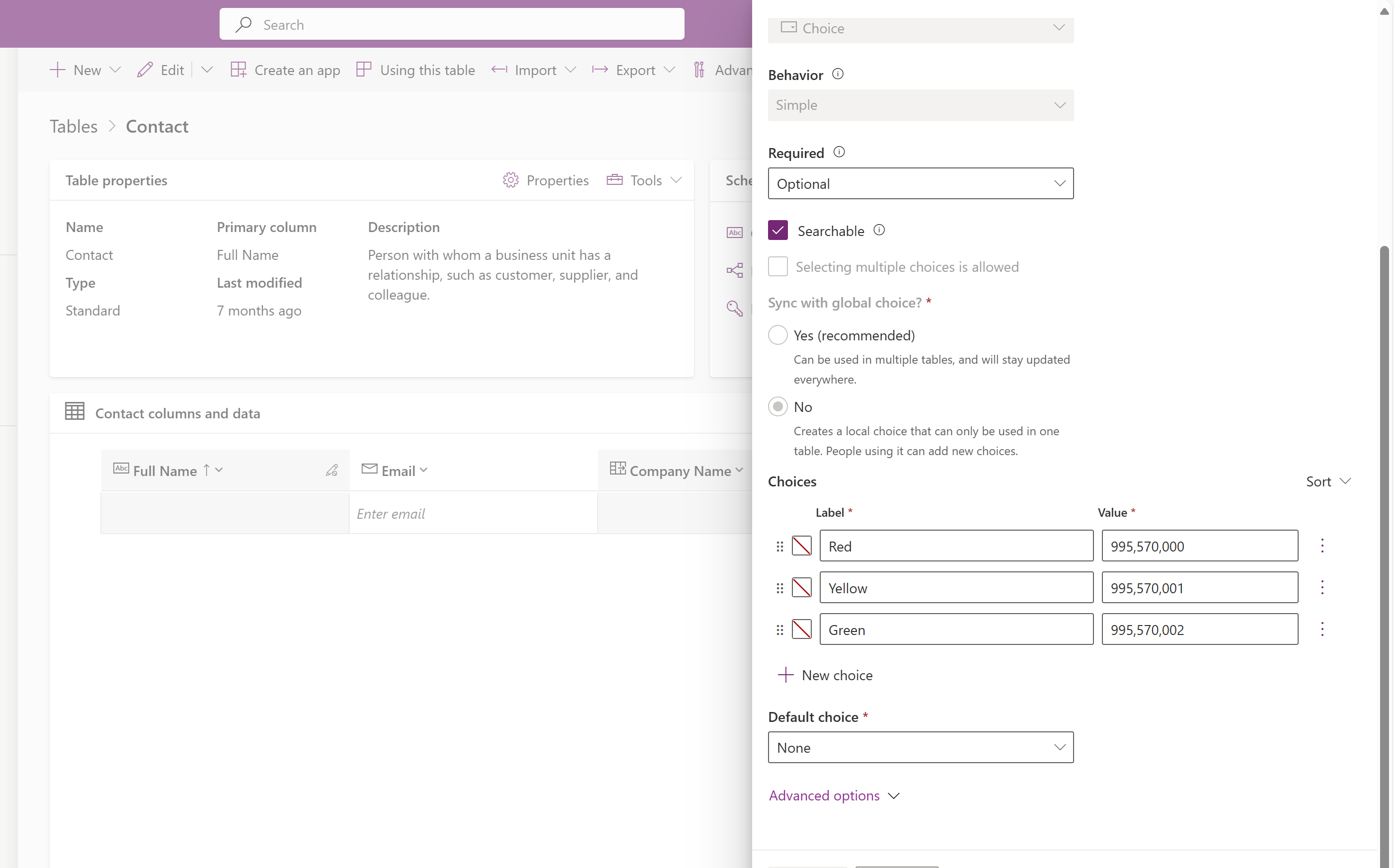Viewport: 1394px width, 868px height.
Task: Open the Default choice dropdown
Action: coord(921,747)
